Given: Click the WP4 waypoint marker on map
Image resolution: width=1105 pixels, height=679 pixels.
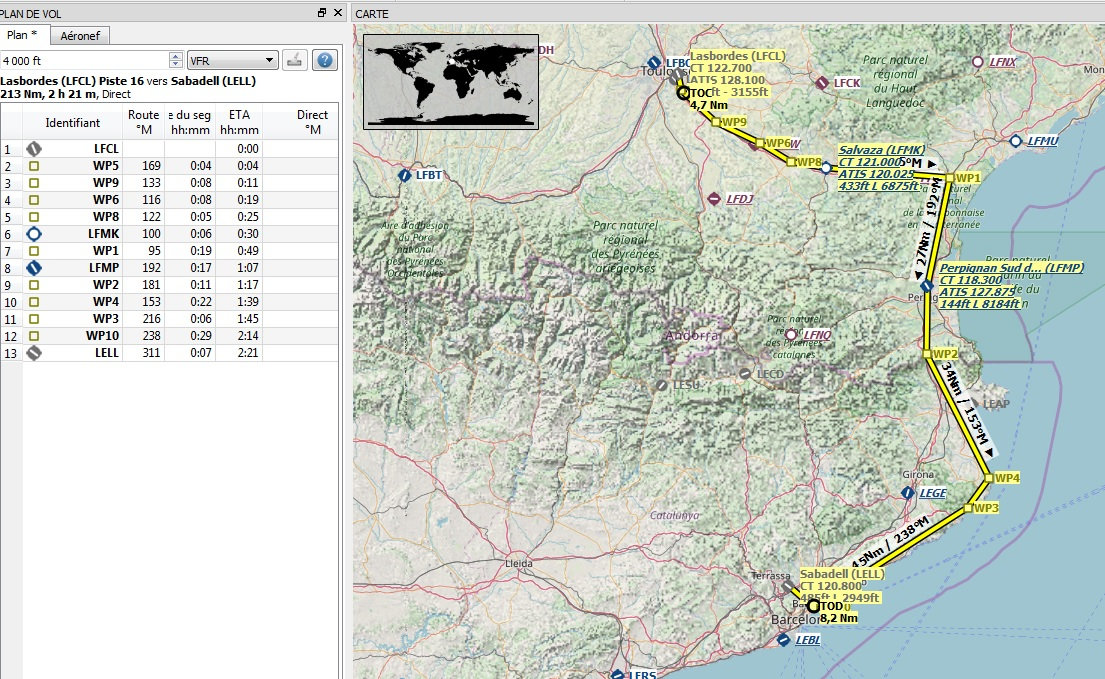Looking at the screenshot, I should 988,478.
